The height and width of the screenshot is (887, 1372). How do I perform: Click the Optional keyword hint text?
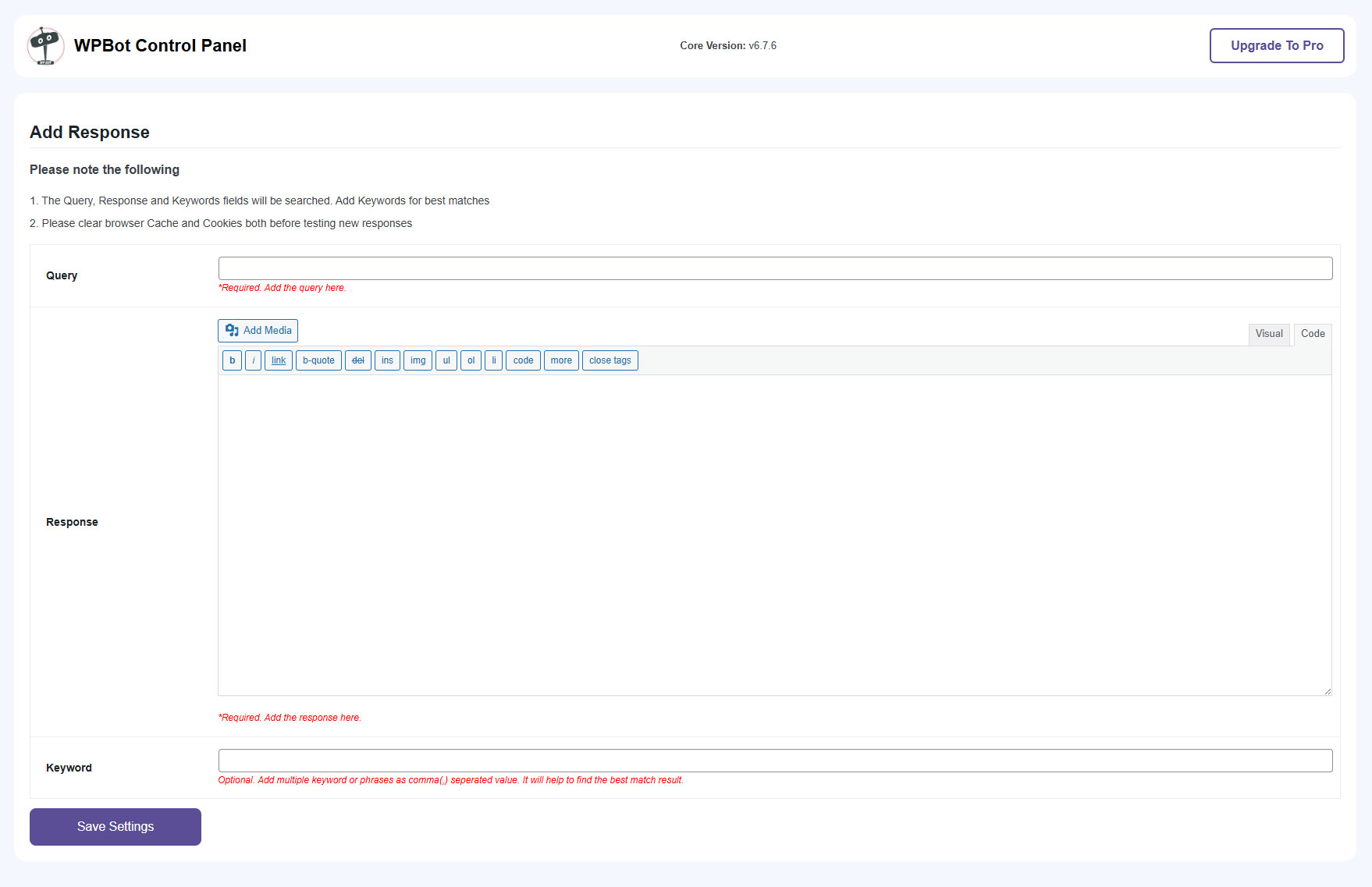coord(451,780)
